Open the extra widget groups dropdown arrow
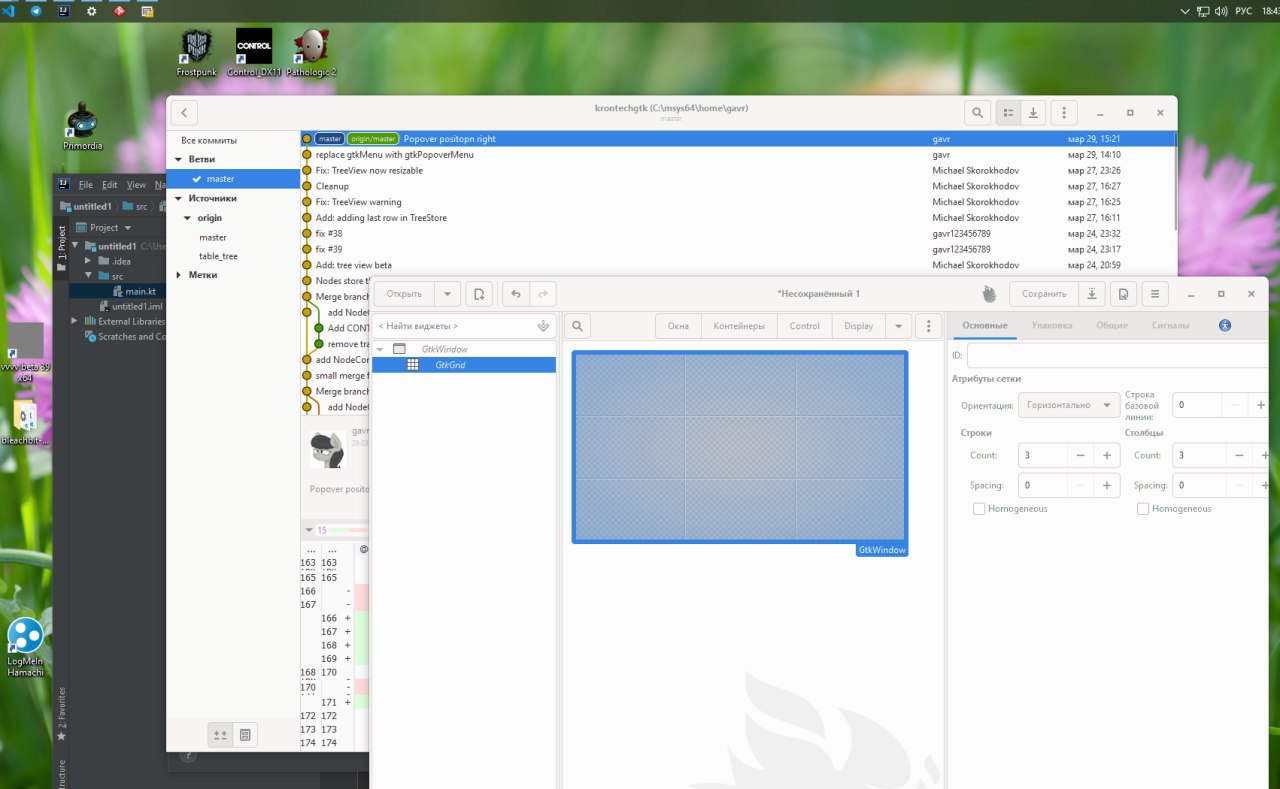 (898, 326)
